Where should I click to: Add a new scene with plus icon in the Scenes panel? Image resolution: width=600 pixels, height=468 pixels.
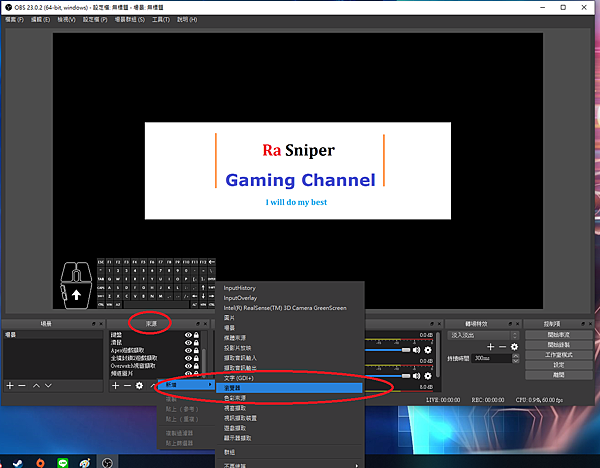click(x=10, y=385)
